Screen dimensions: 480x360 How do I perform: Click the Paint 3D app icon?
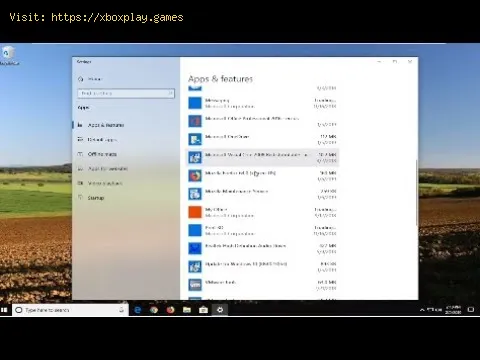195,230
